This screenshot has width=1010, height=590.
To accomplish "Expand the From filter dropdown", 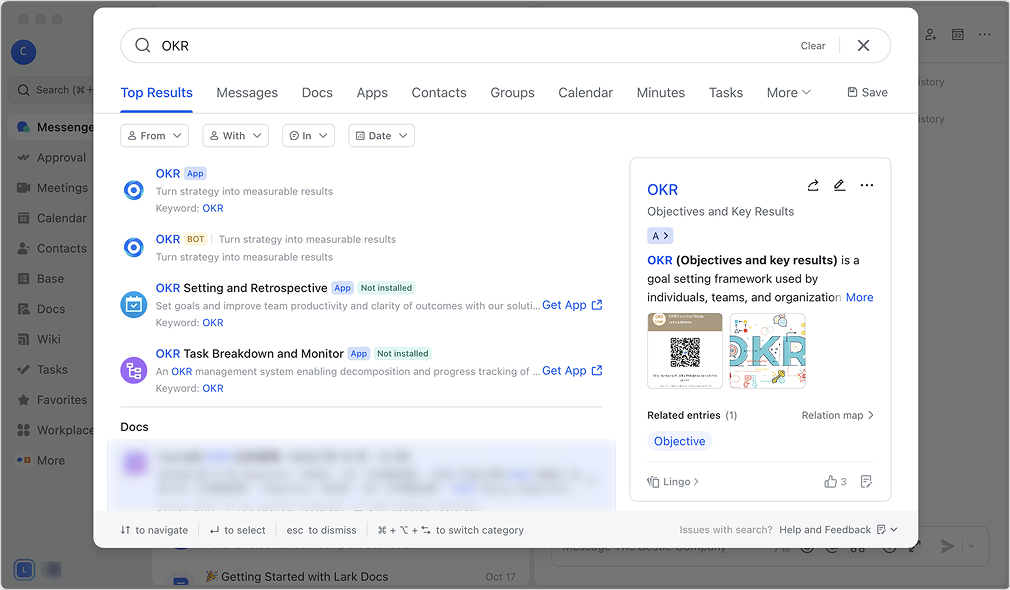I will 155,136.
